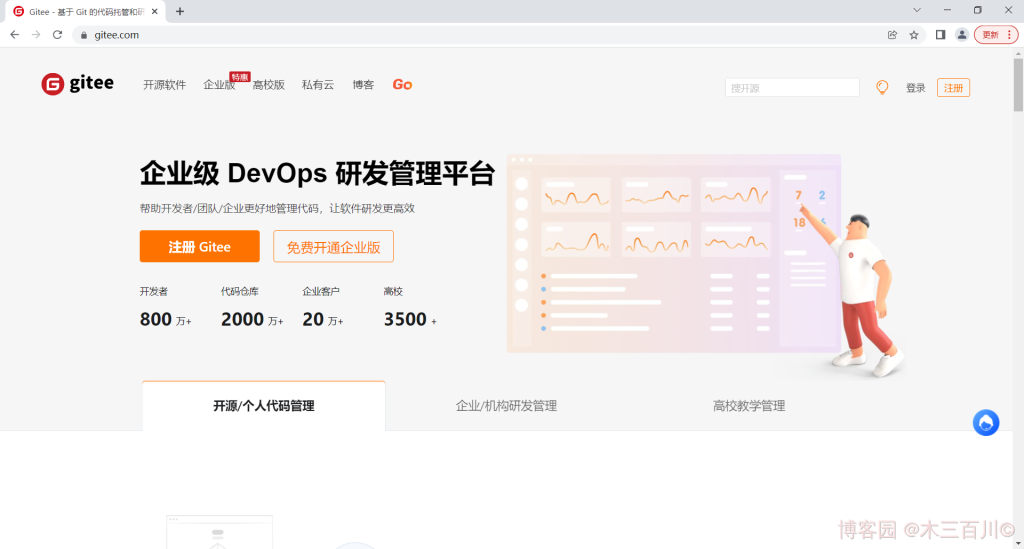Open a new browser tab
Image resolution: width=1024 pixels, height=549 pixels.
point(180,11)
